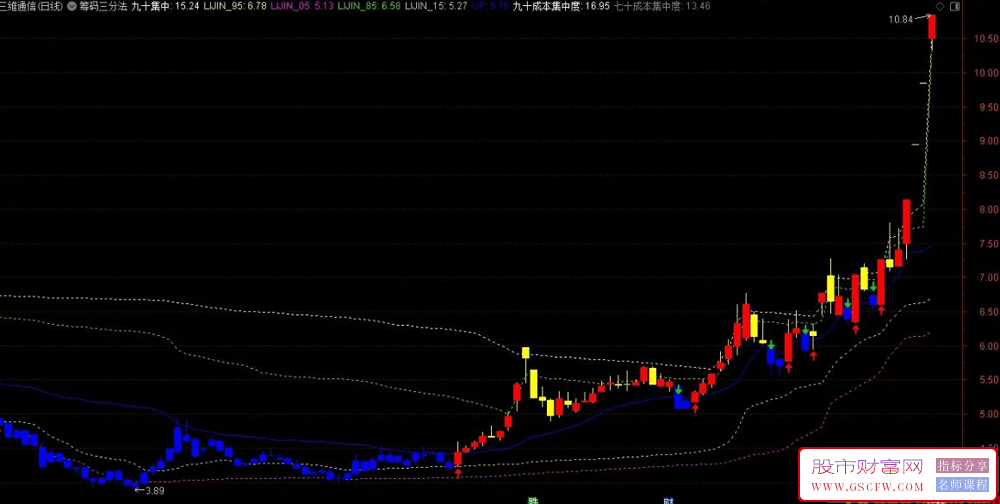Click the 8.00 price axis label
The height and width of the screenshot is (504, 1000).
tap(987, 210)
